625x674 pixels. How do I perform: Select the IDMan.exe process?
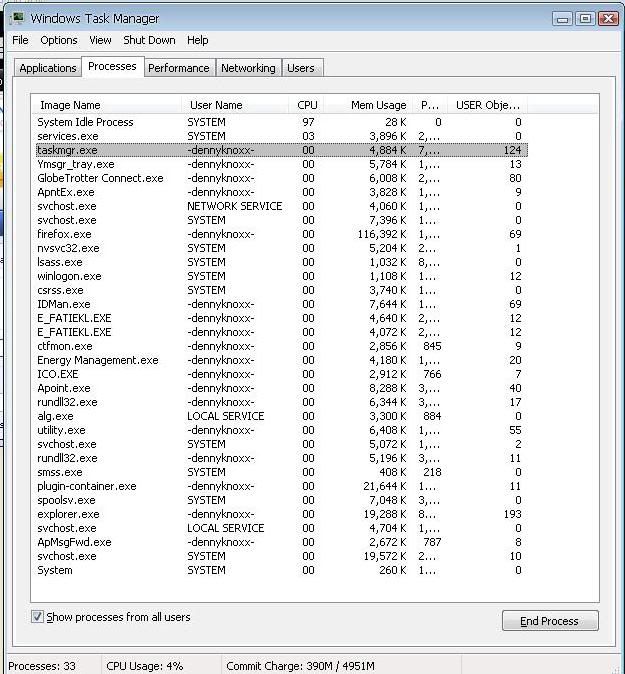[282, 304]
